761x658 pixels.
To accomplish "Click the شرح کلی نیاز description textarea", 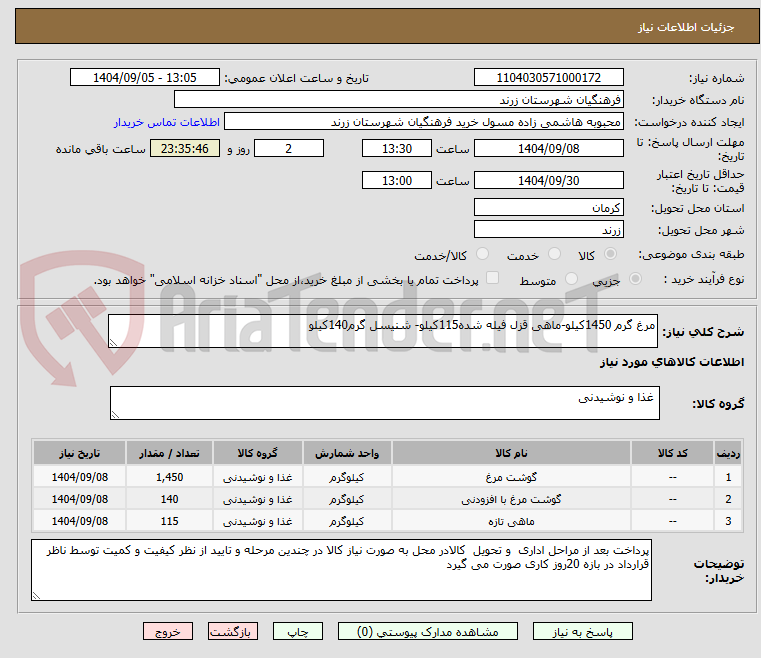I will pyautogui.click(x=383, y=331).
